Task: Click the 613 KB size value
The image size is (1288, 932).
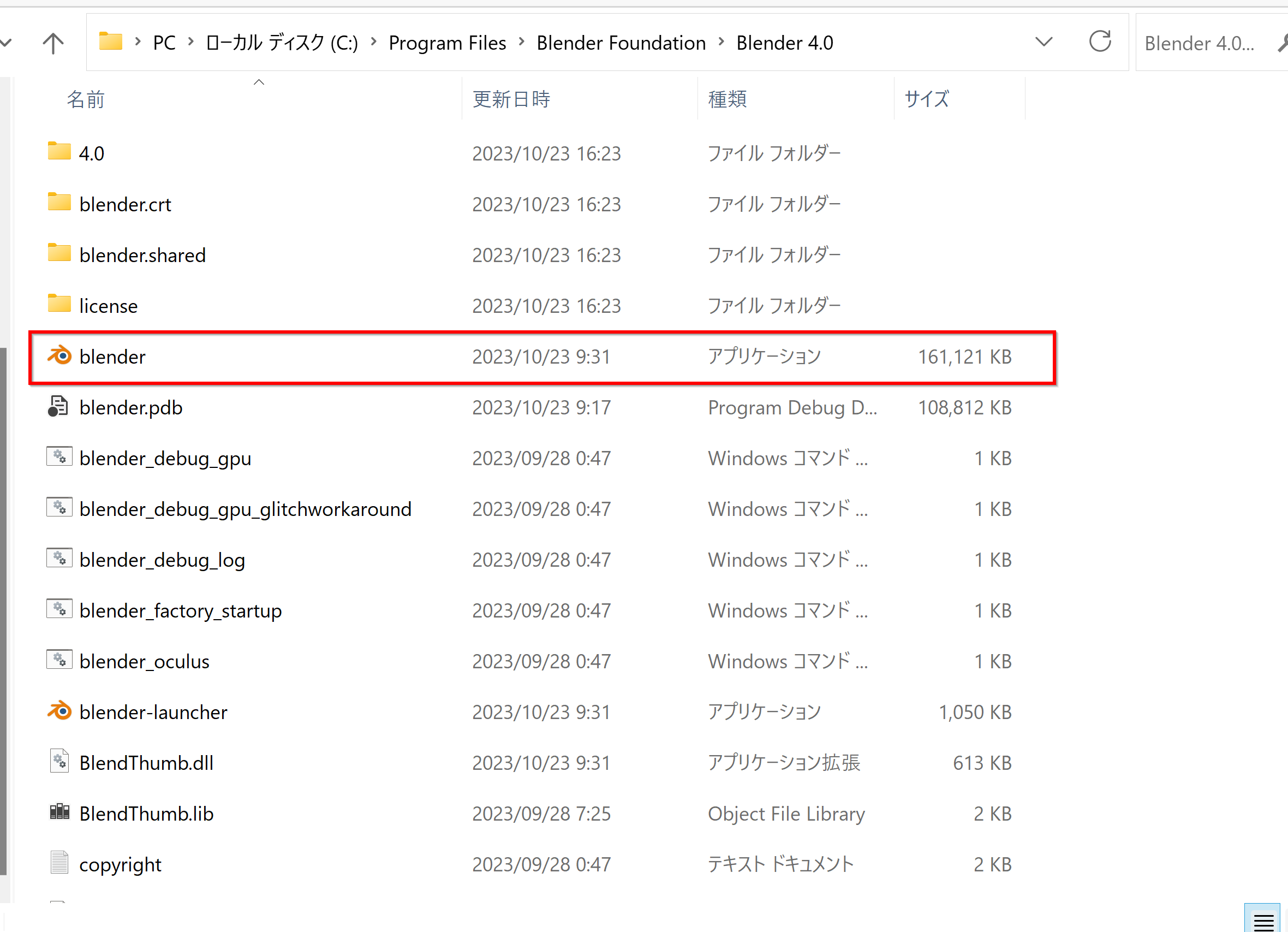Action: tap(982, 763)
